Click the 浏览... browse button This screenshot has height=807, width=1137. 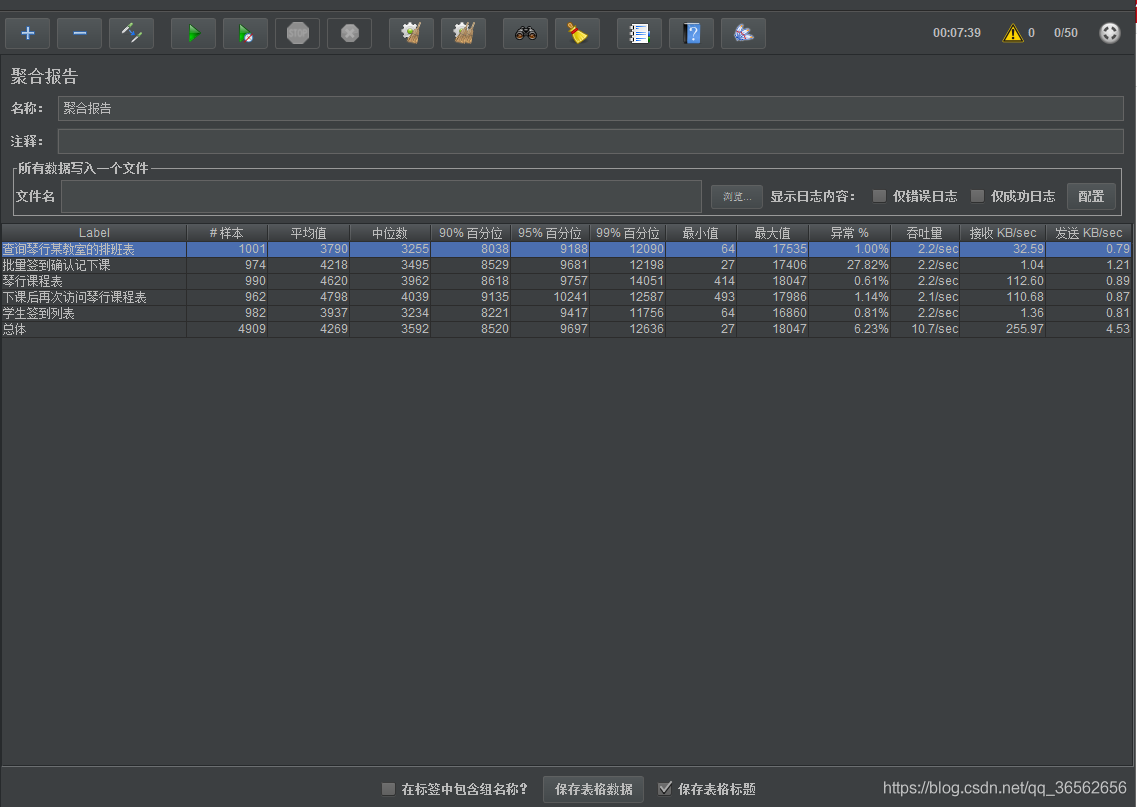click(x=737, y=196)
